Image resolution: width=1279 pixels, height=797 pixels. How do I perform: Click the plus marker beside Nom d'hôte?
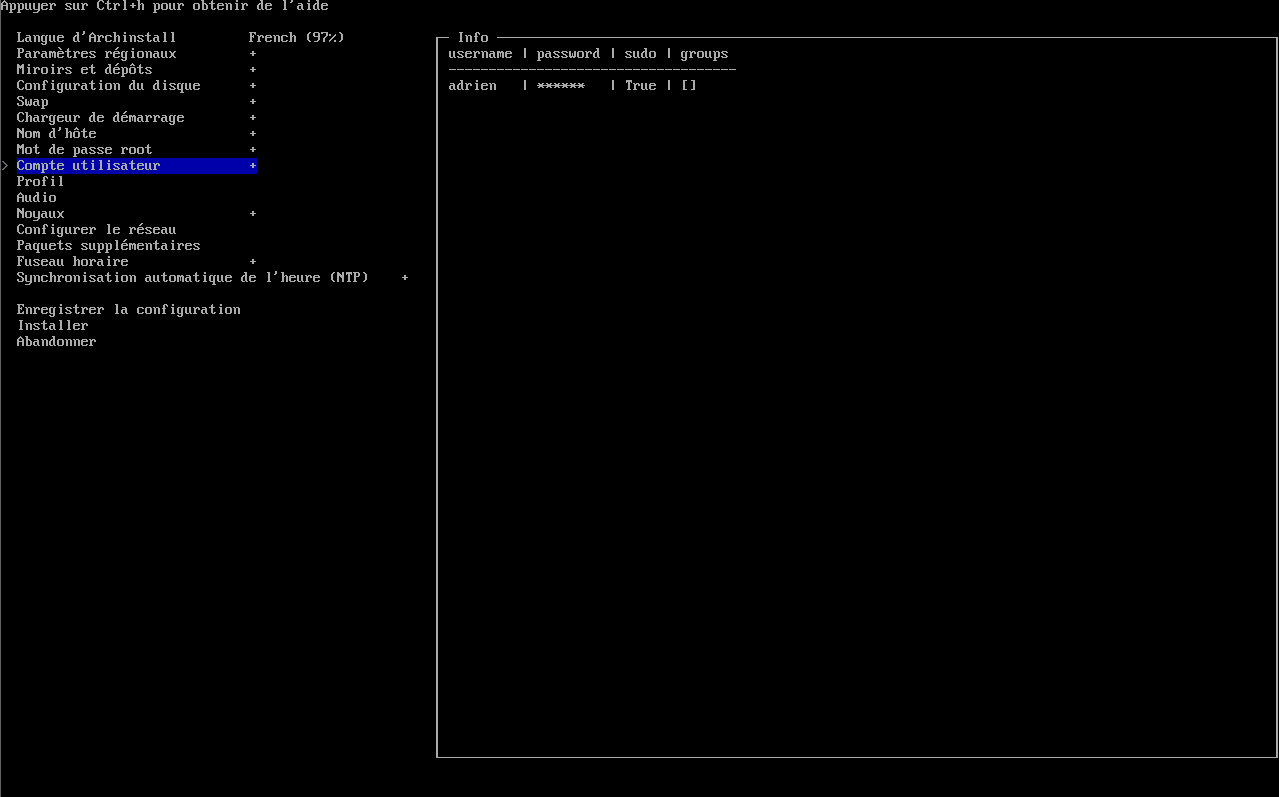[x=253, y=133]
